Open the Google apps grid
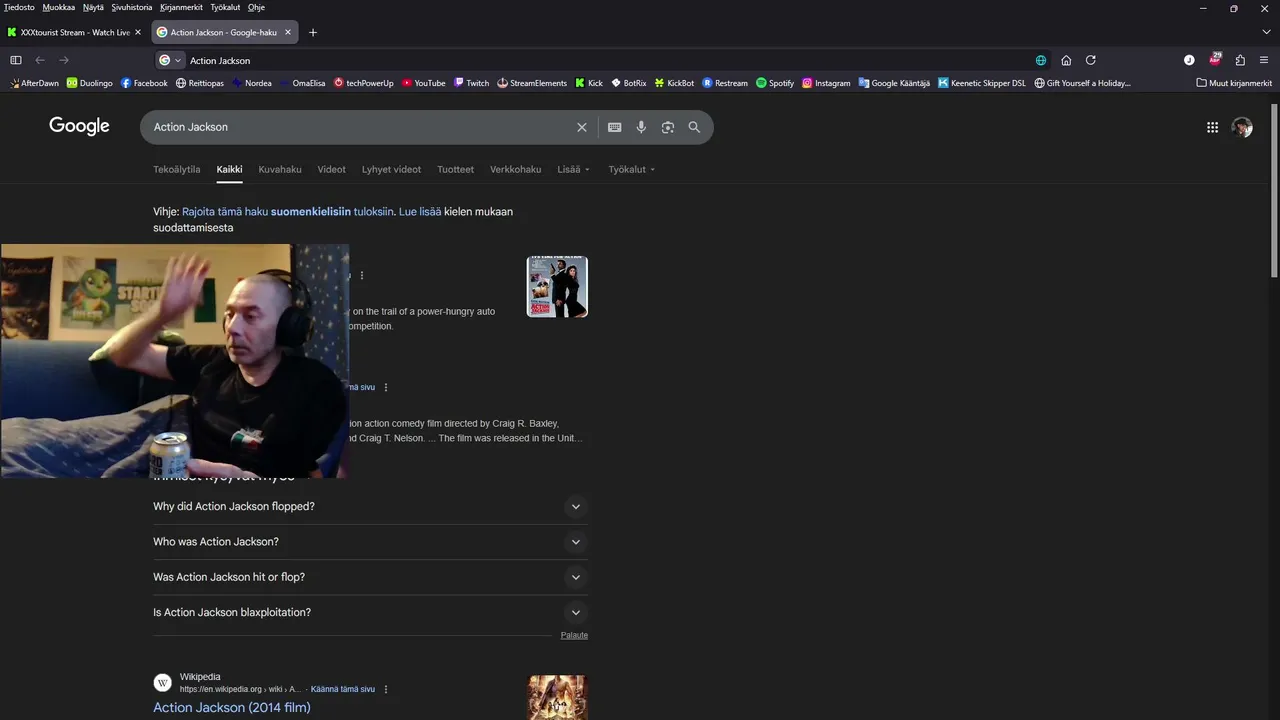Viewport: 1280px width, 720px height. pyautogui.click(x=1212, y=127)
